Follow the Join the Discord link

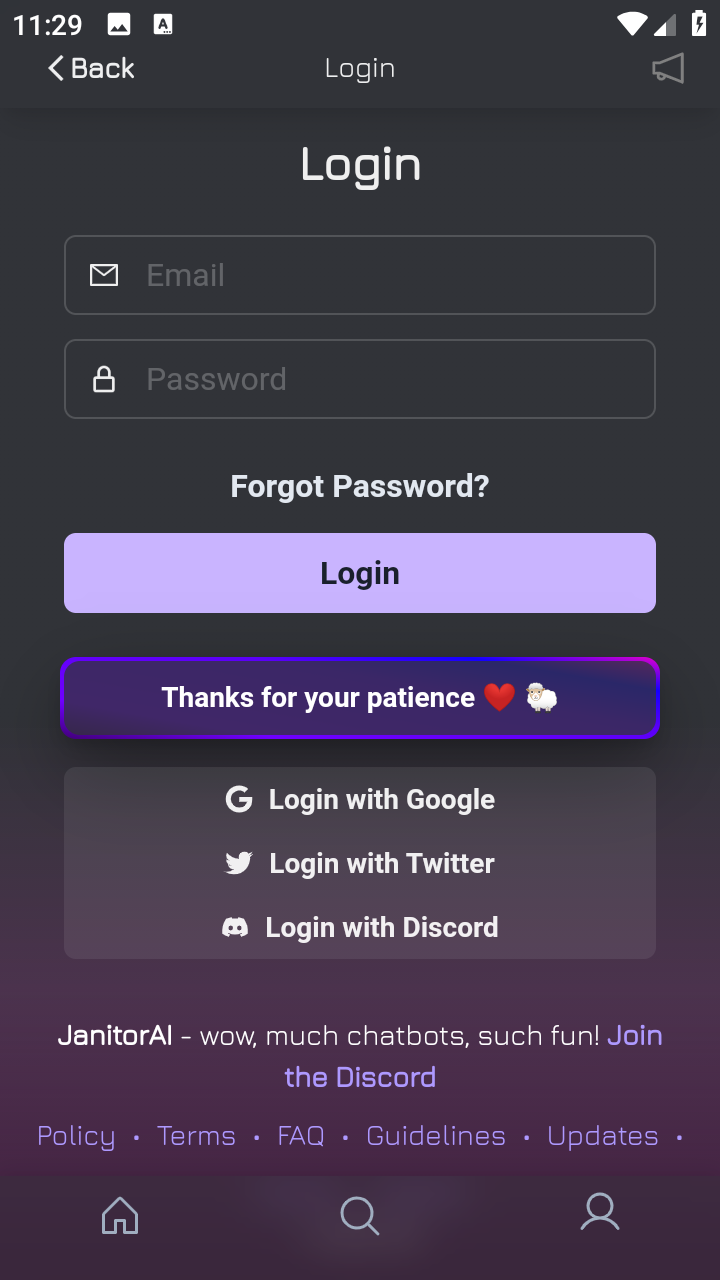click(x=360, y=1077)
